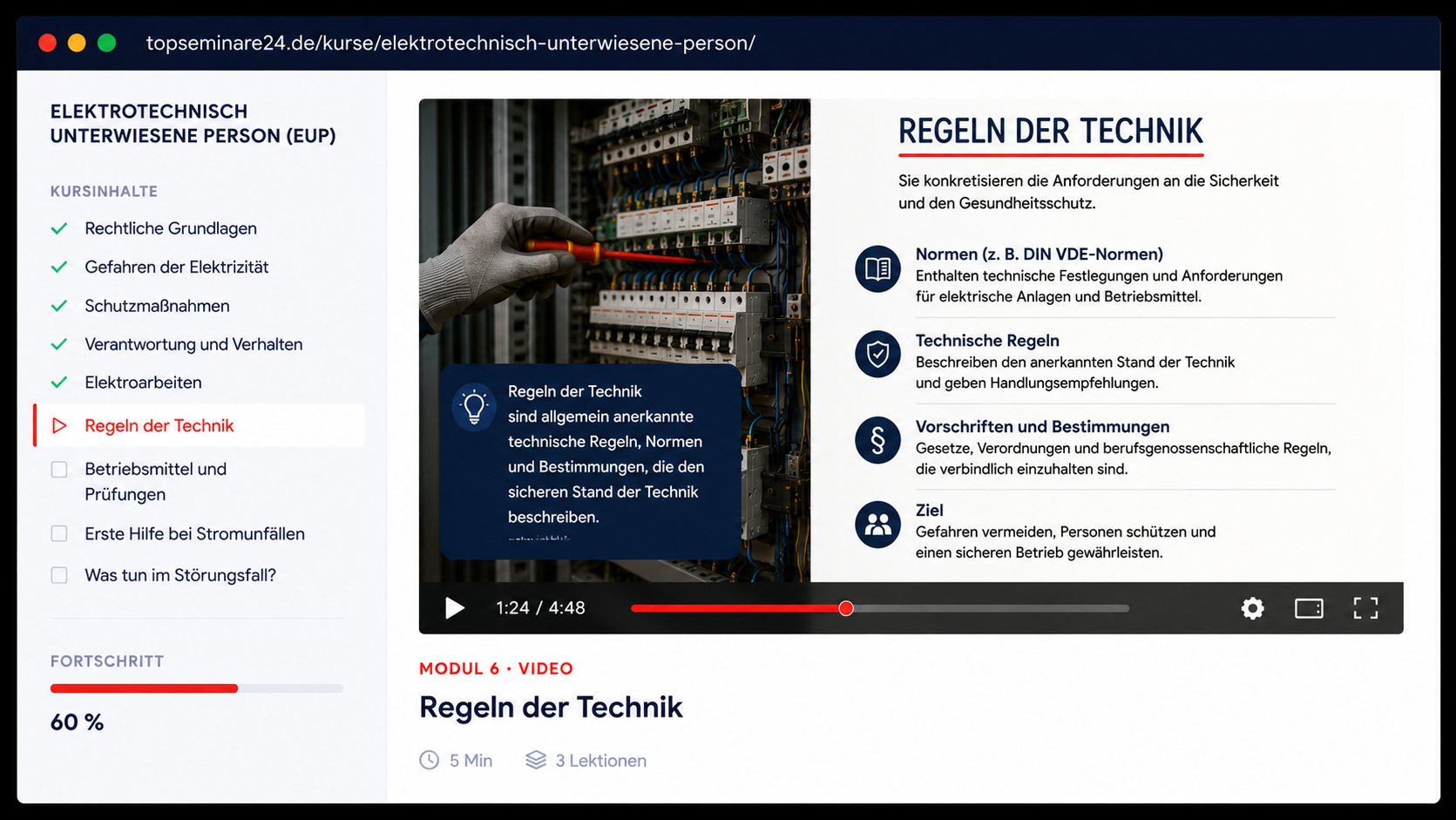Open Verantwortung und Verhalten lesson
This screenshot has height=820, width=1456.
pos(193,344)
